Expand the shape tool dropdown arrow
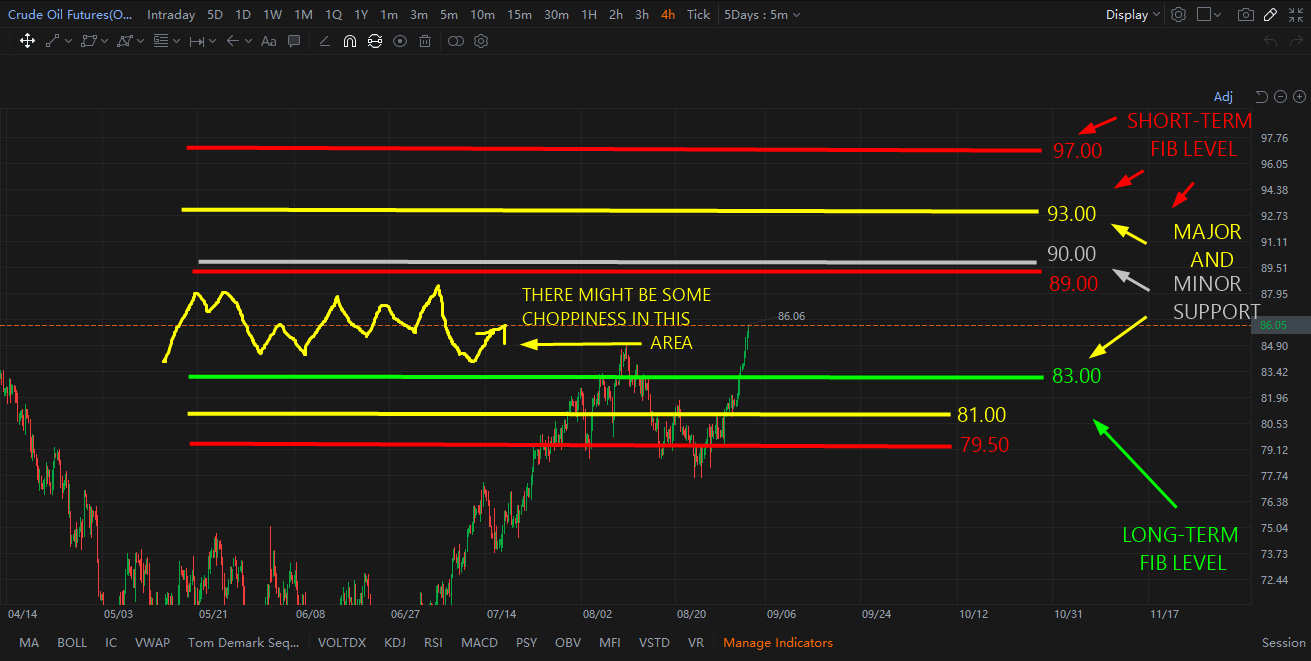Viewport: 1311px width, 661px height. (104, 41)
